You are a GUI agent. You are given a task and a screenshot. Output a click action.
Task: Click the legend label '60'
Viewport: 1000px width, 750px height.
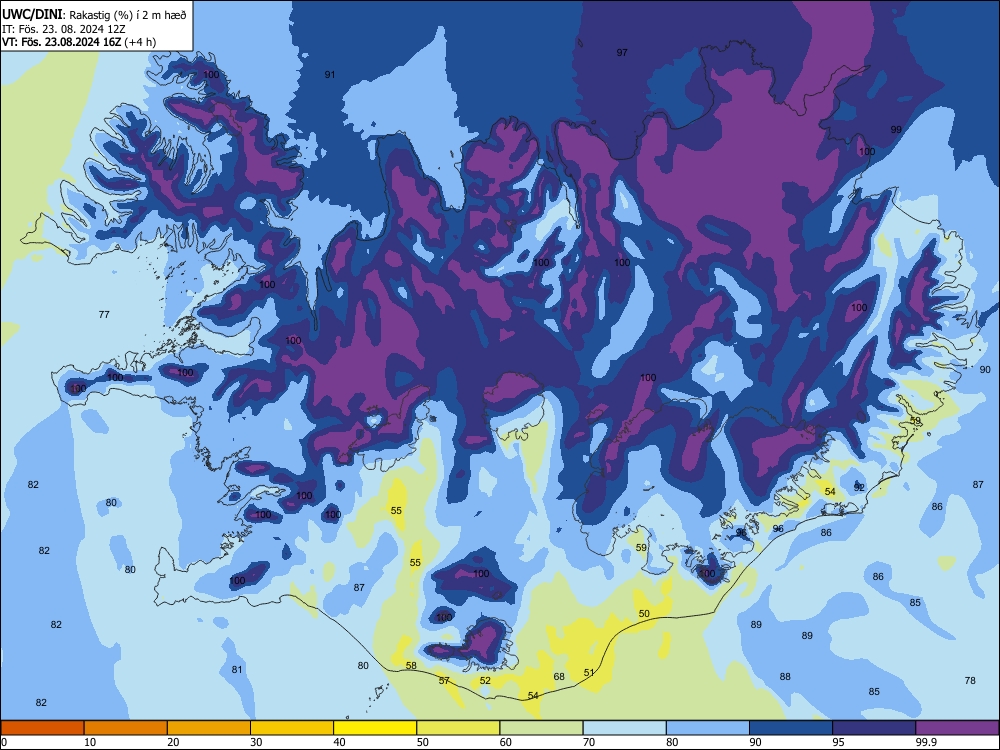pyautogui.click(x=506, y=742)
